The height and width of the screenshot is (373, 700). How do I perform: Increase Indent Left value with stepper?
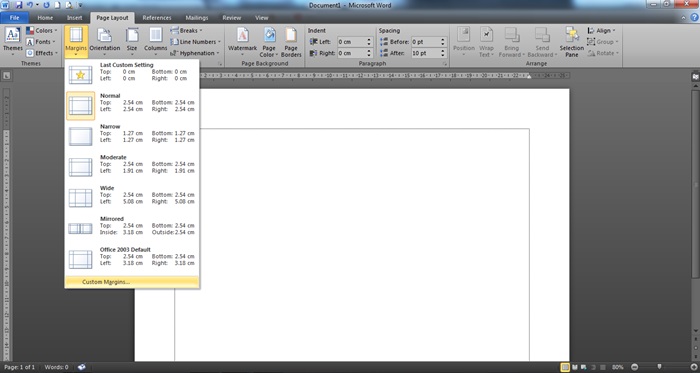(x=369, y=39)
